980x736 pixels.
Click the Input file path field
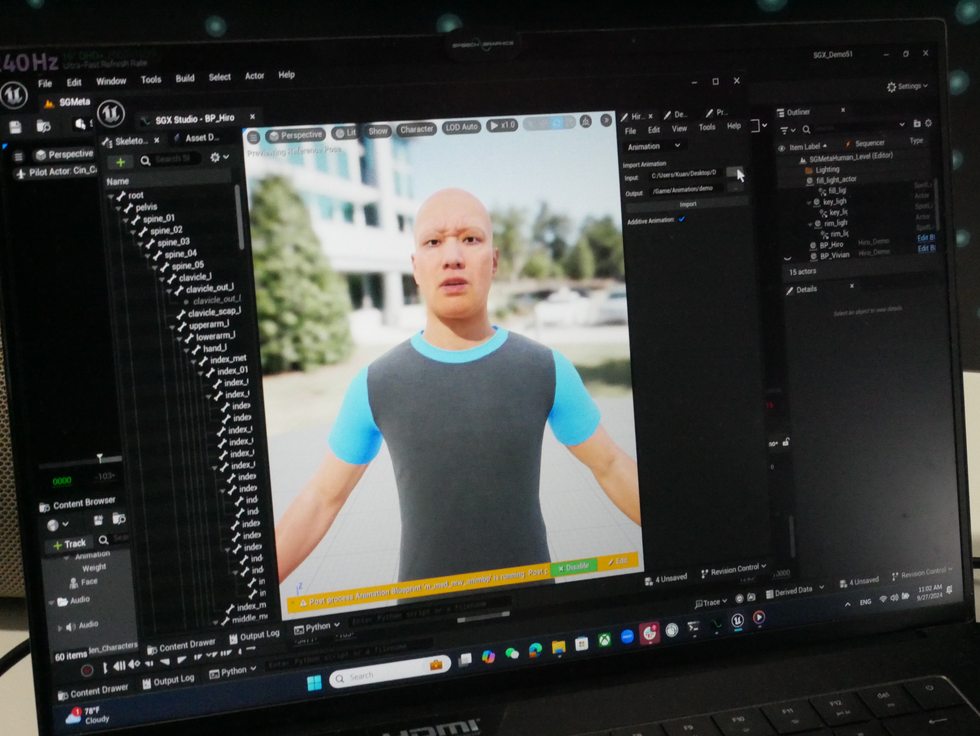click(x=688, y=173)
